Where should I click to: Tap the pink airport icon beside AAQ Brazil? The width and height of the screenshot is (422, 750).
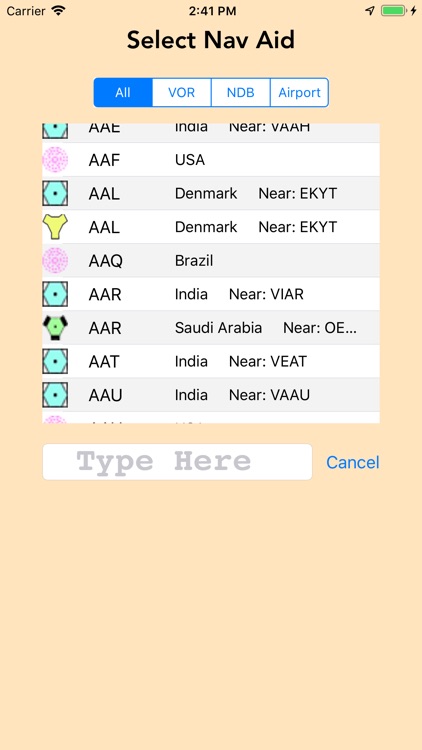pyautogui.click(x=55, y=261)
